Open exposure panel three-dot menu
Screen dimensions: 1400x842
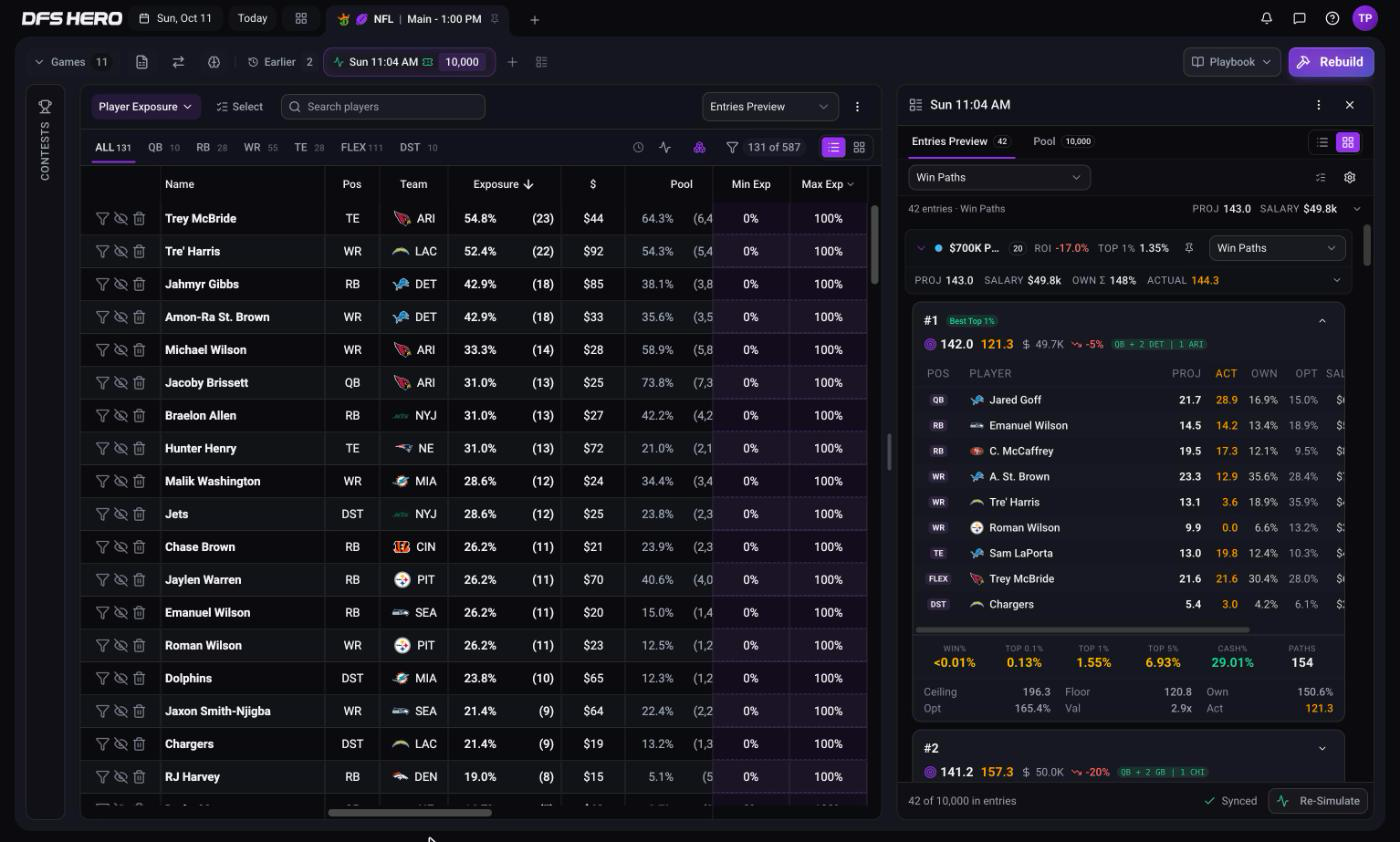pyautogui.click(x=857, y=106)
